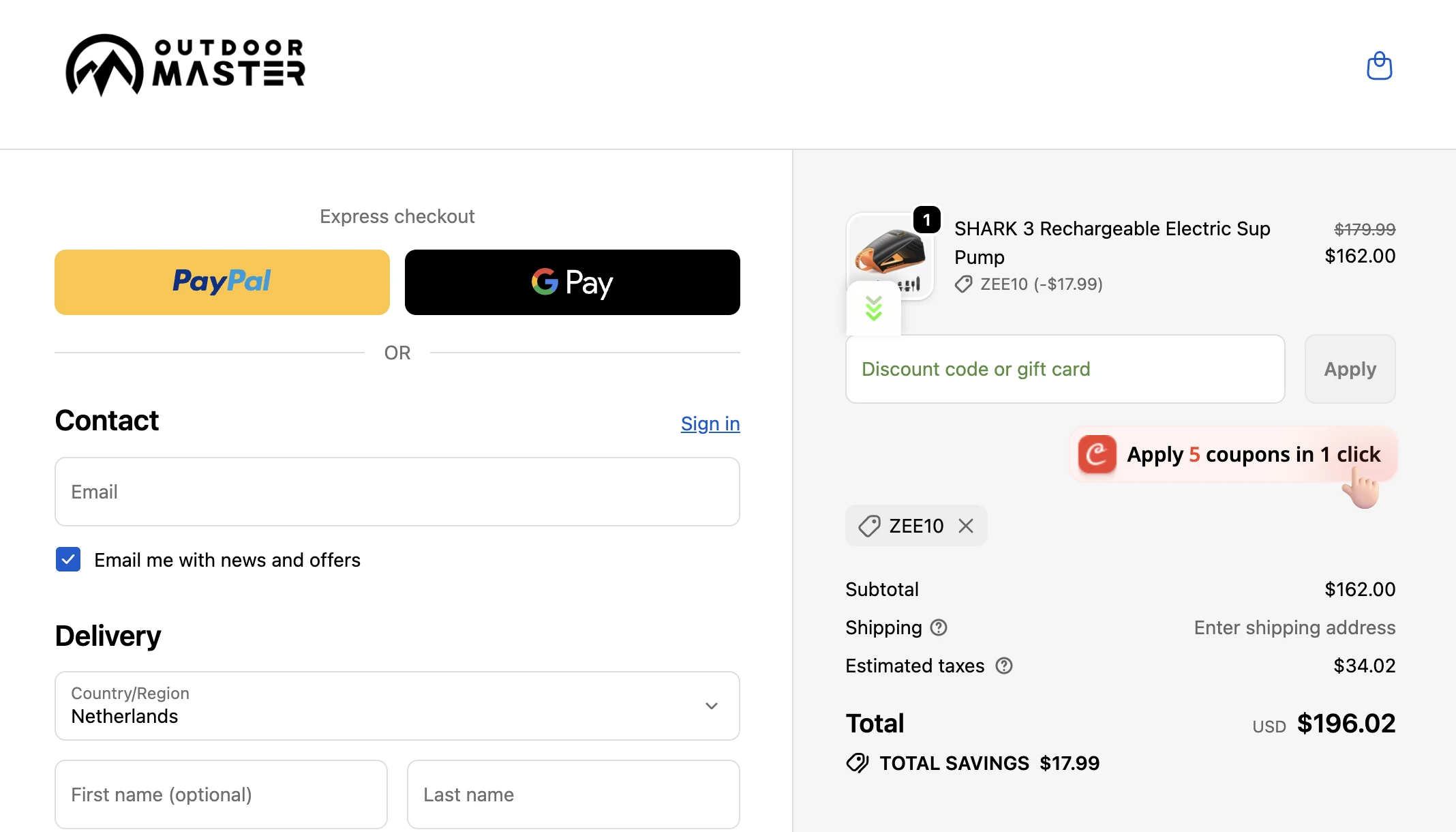1456x832 pixels.
Task: Click the coupon extension red icon
Action: [x=1097, y=454]
